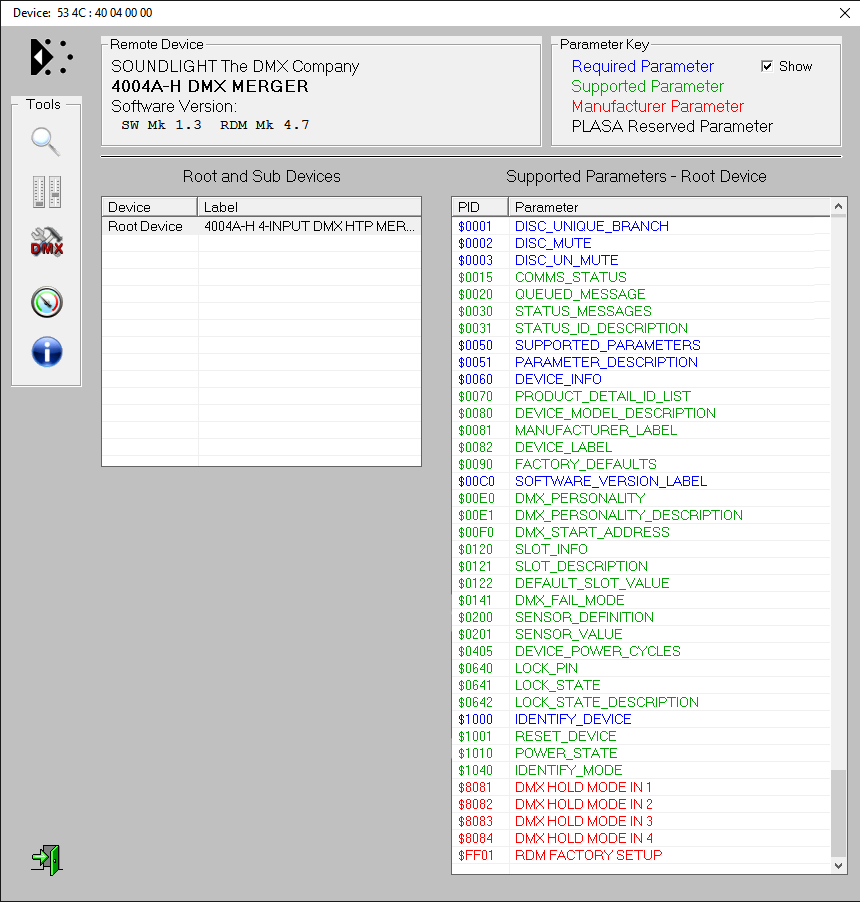Open the sensor gauge tool
860x903 pixels.
click(46, 301)
